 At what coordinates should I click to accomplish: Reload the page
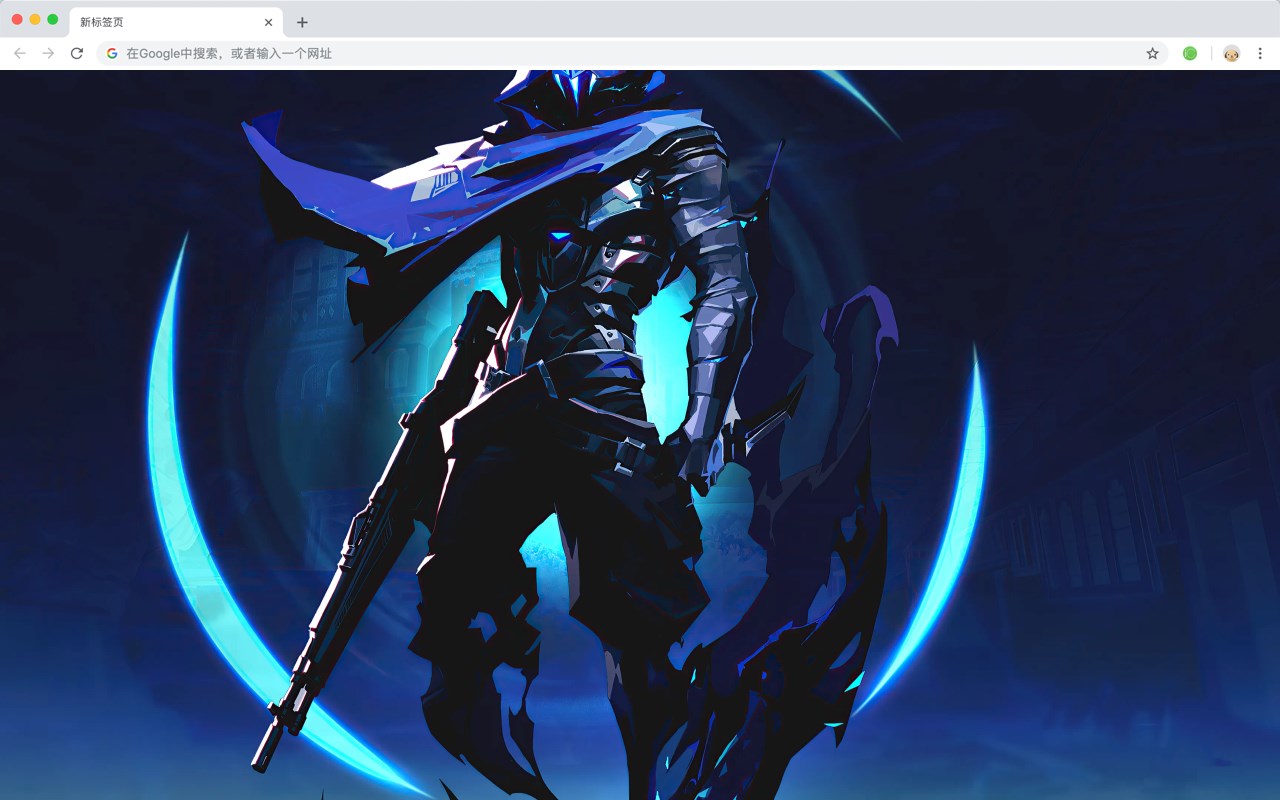pos(77,53)
